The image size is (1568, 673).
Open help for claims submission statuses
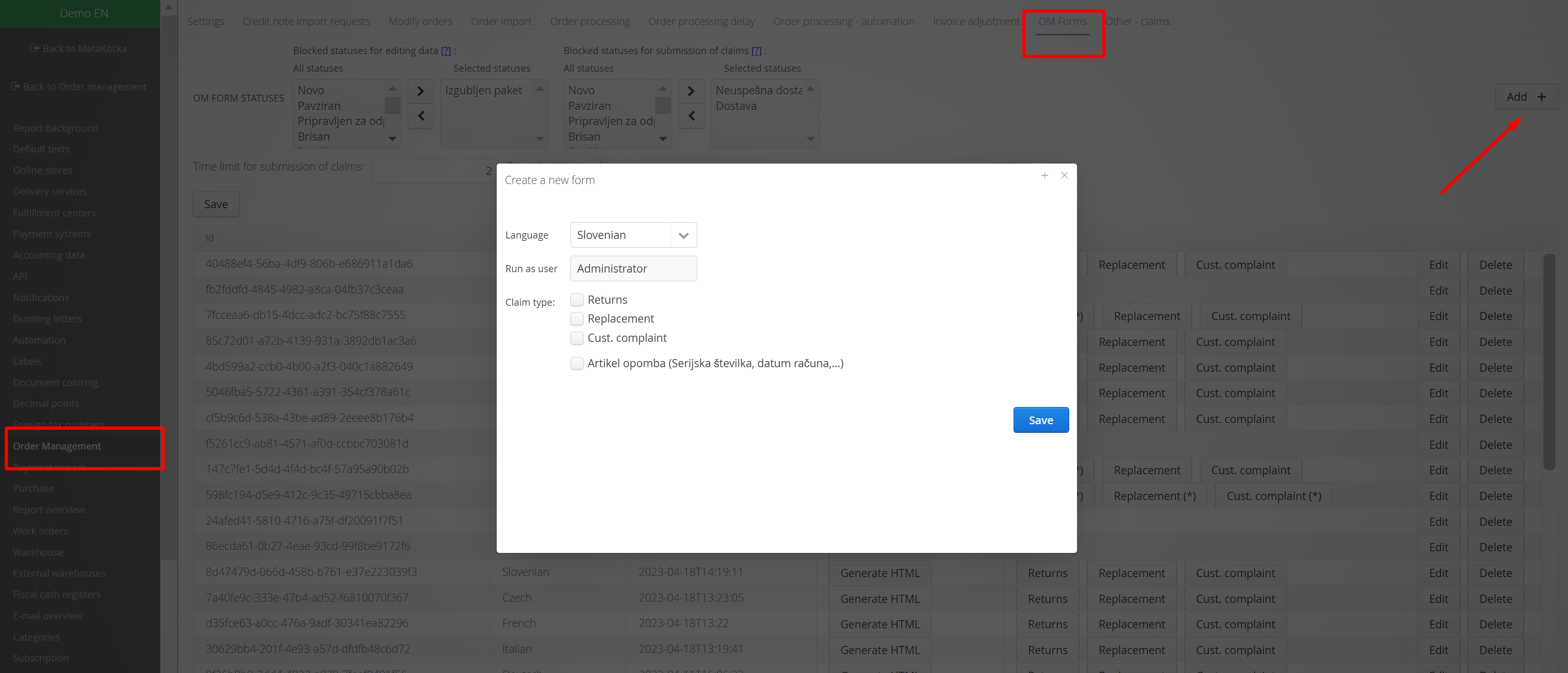(756, 51)
